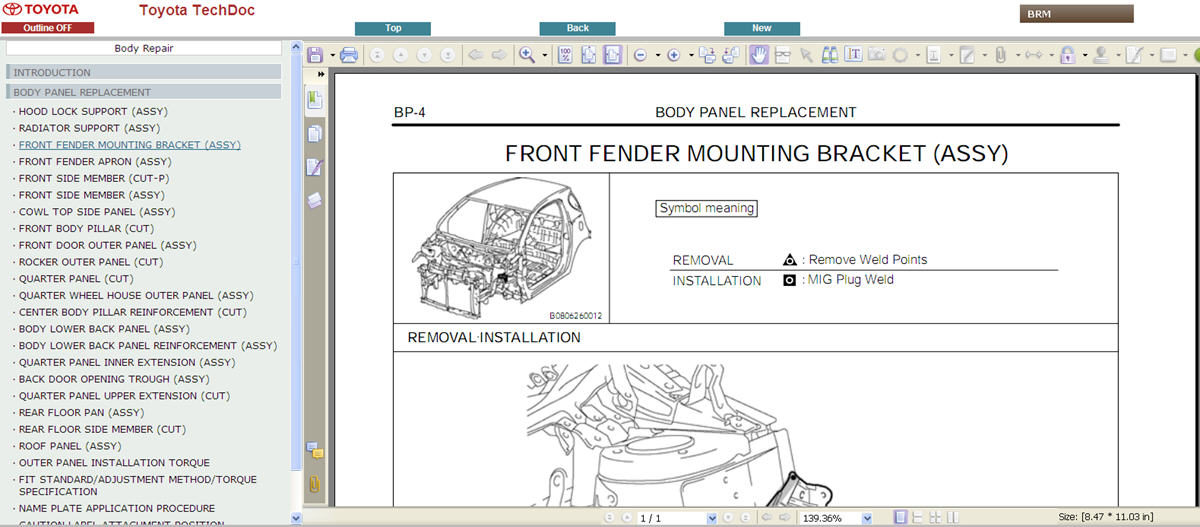The height and width of the screenshot is (527, 1200).
Task: Open the Save icon's dropdown arrow
Action: (332, 55)
